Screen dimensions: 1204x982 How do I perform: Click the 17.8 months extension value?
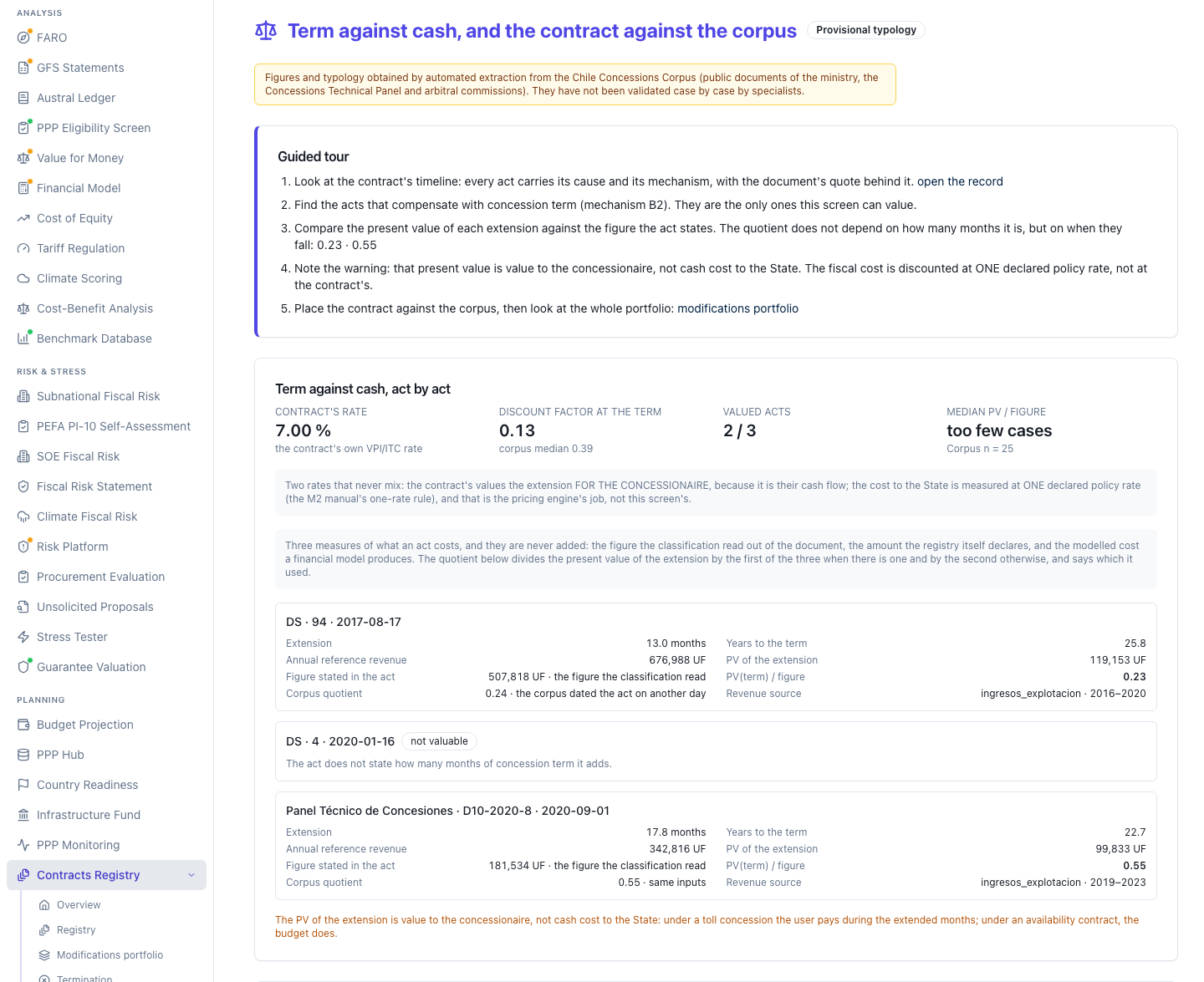[x=676, y=832]
